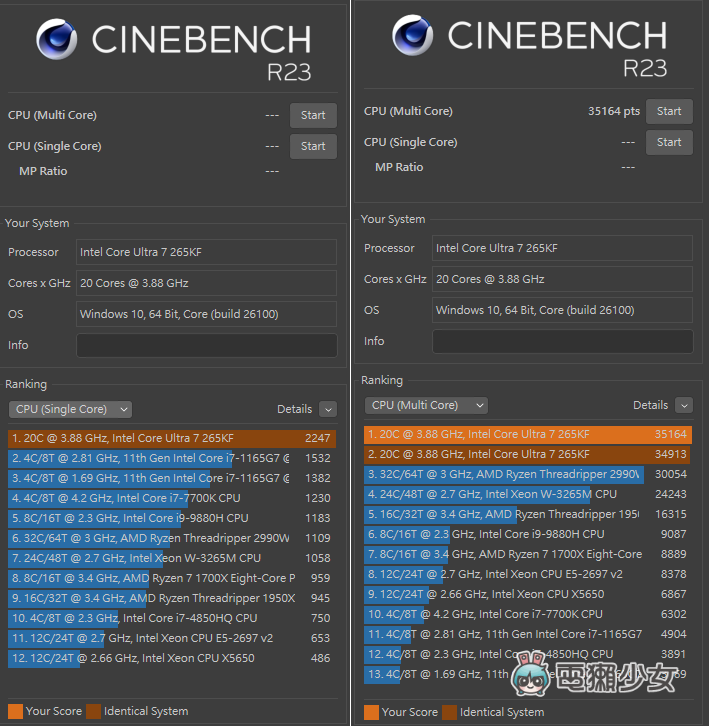This screenshot has height=726, width=709.
Task: Start the Multi Core test in right window
Action: [x=669, y=111]
